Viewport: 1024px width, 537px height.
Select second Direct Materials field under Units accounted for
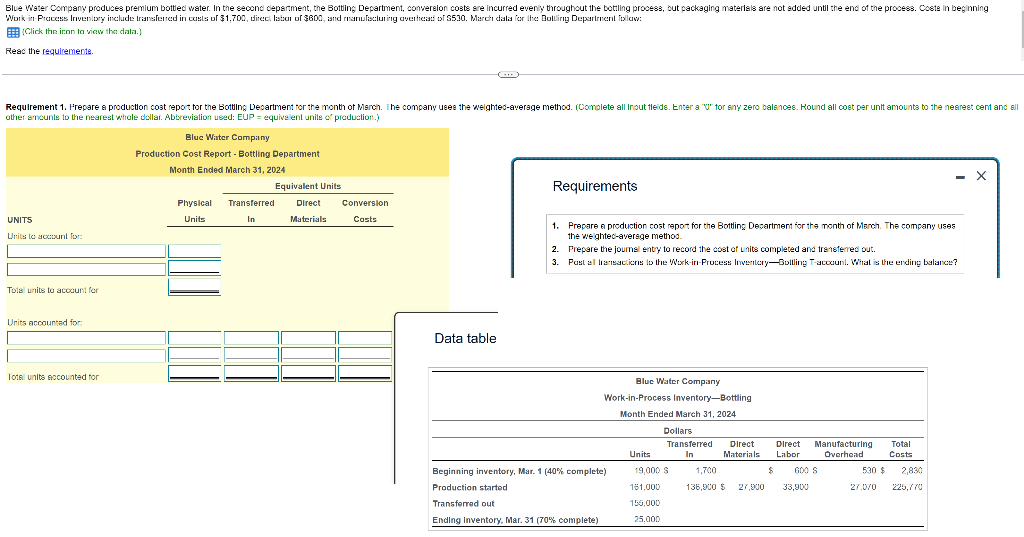[308, 355]
